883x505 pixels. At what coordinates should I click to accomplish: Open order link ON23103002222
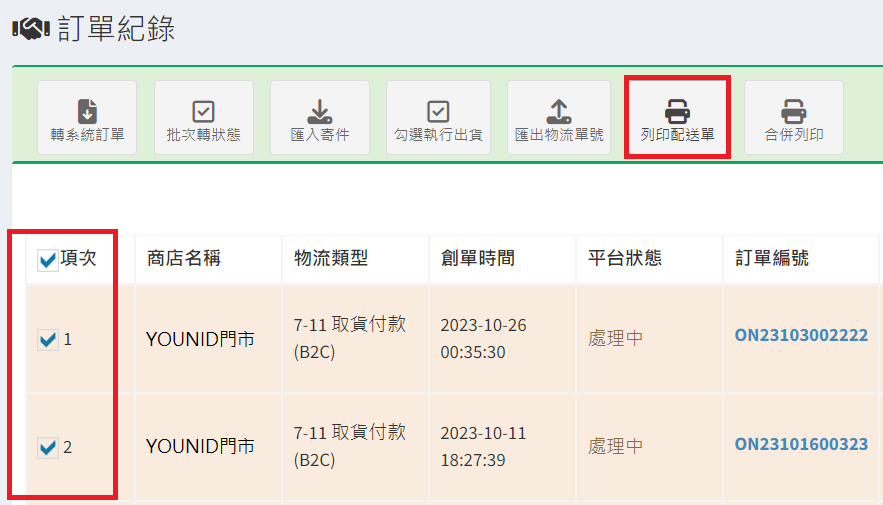click(801, 336)
